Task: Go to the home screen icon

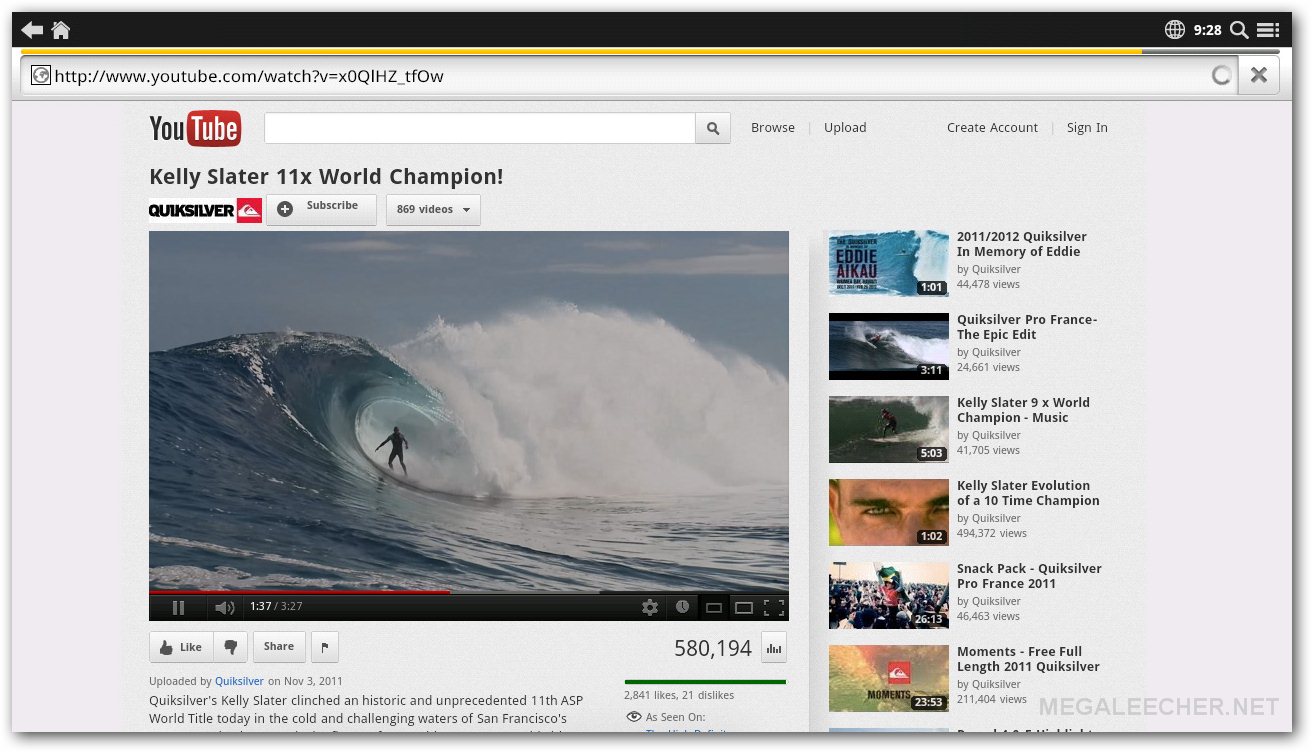Action: click(61, 30)
